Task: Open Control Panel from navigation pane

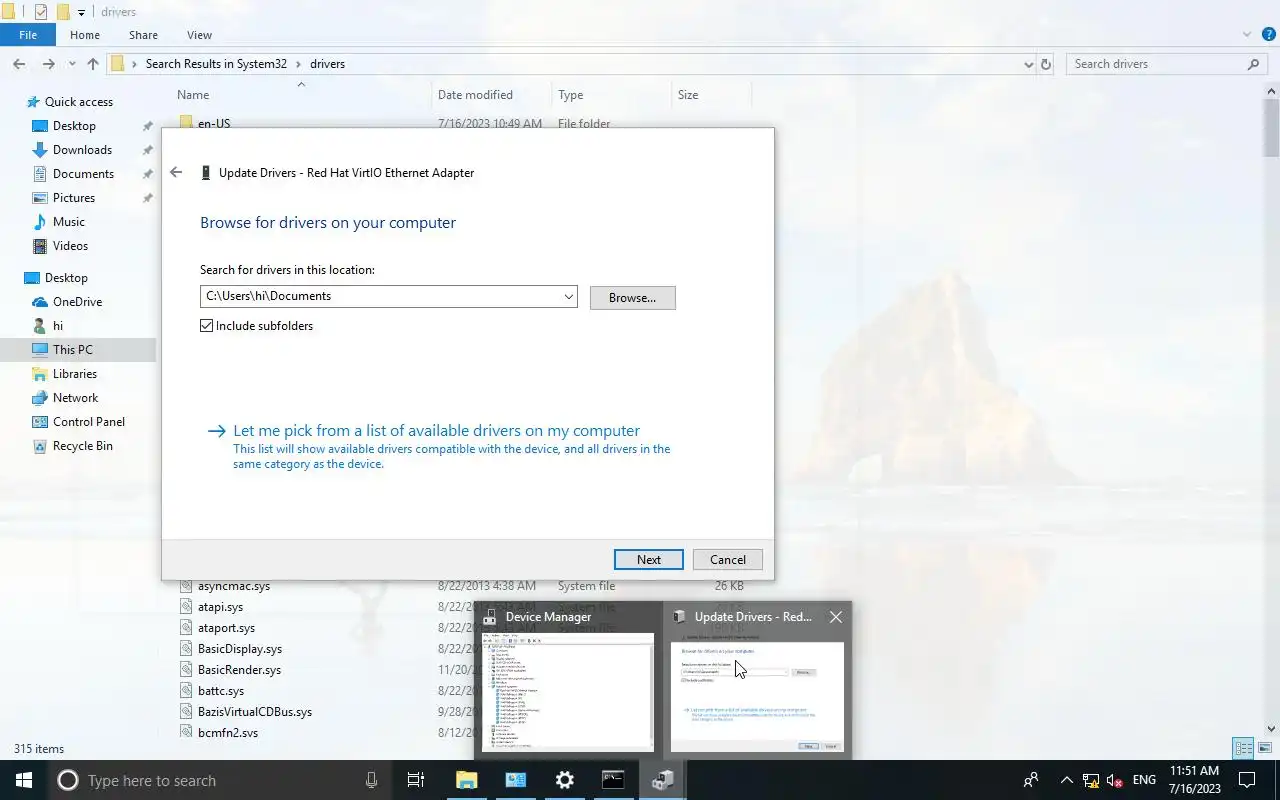Action: click(x=88, y=422)
